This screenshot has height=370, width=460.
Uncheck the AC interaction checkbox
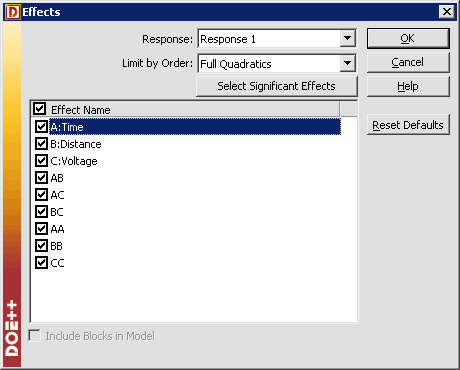click(41, 195)
